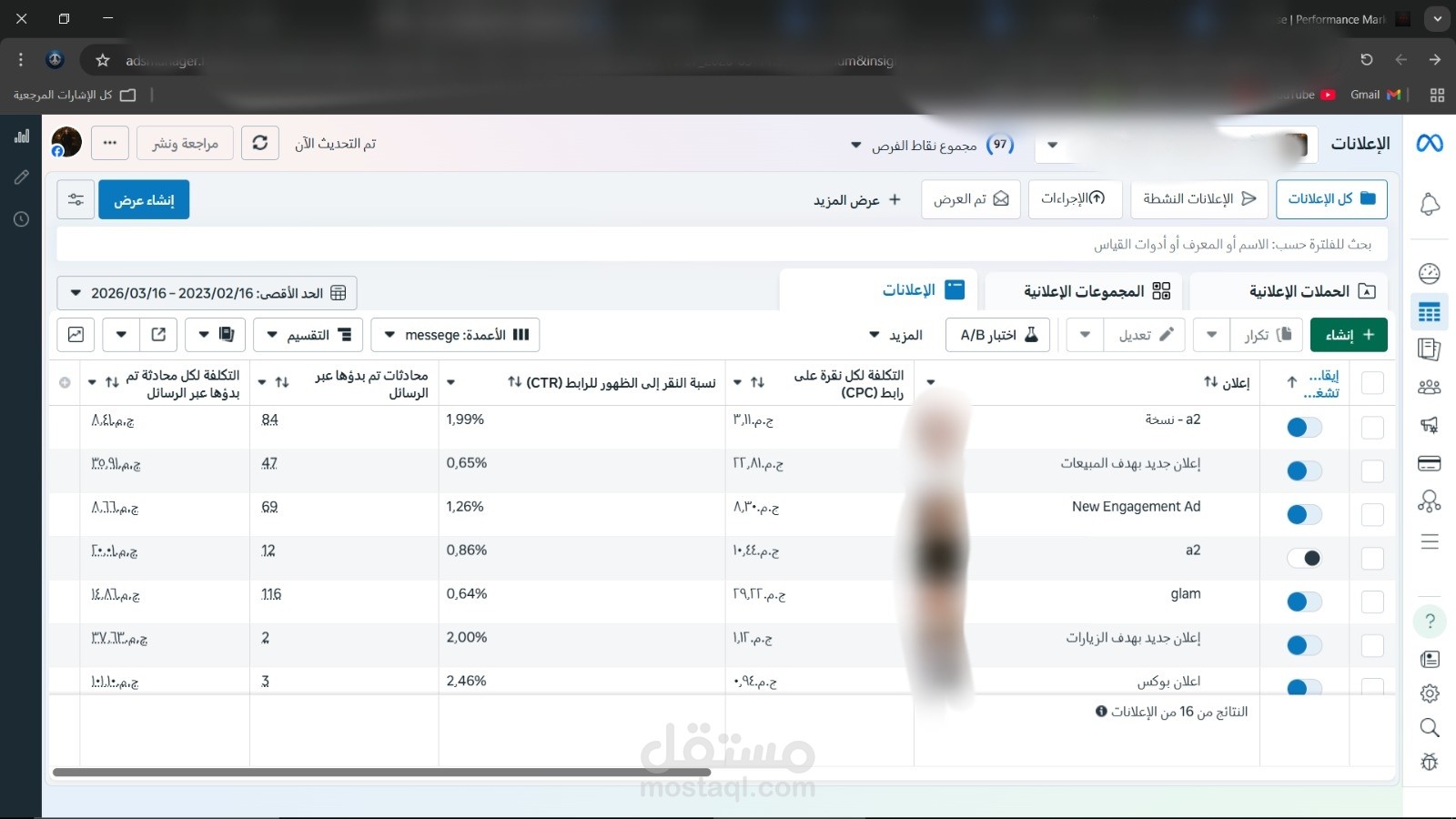Check the box for 'glam' row
This screenshot has height=819, width=1456.
1372,602
